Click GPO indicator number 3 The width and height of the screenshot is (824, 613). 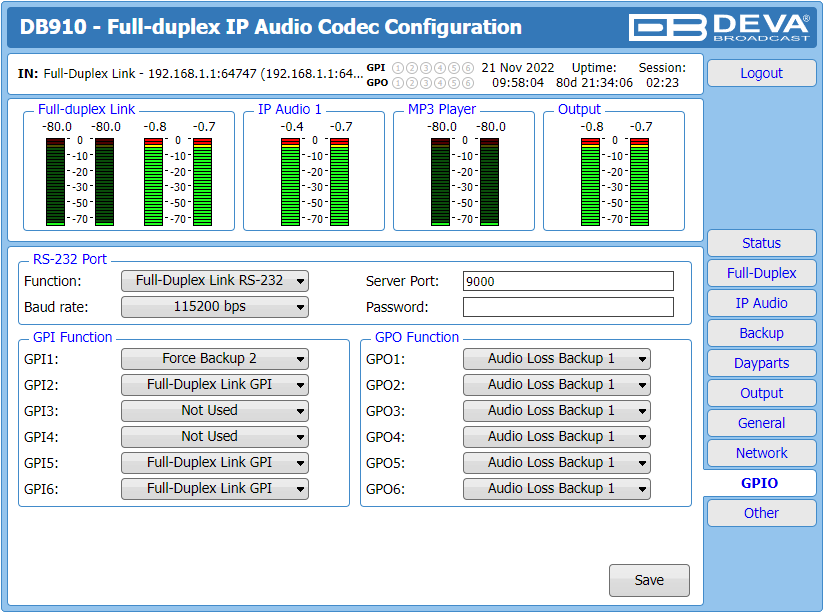pyautogui.click(x=426, y=83)
